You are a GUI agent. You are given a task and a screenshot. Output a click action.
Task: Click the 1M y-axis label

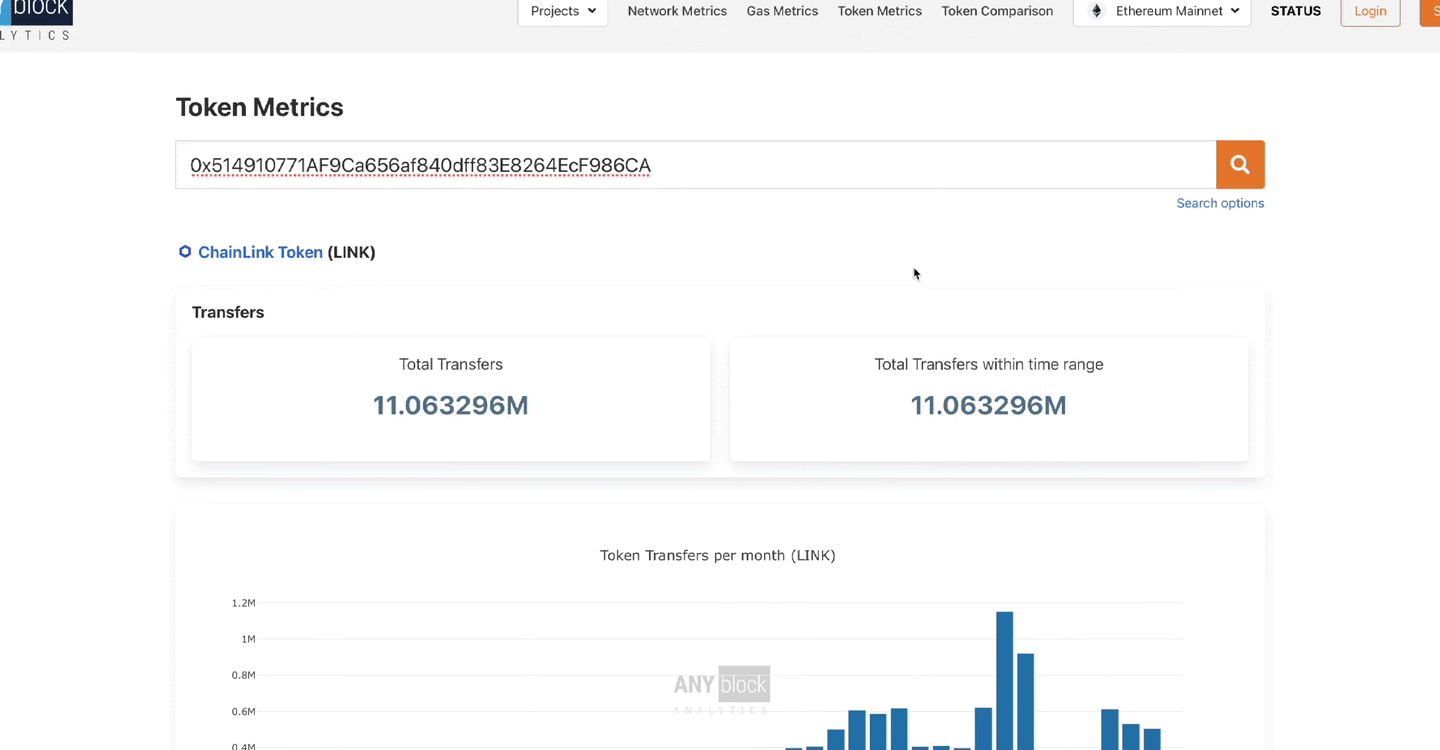247,639
